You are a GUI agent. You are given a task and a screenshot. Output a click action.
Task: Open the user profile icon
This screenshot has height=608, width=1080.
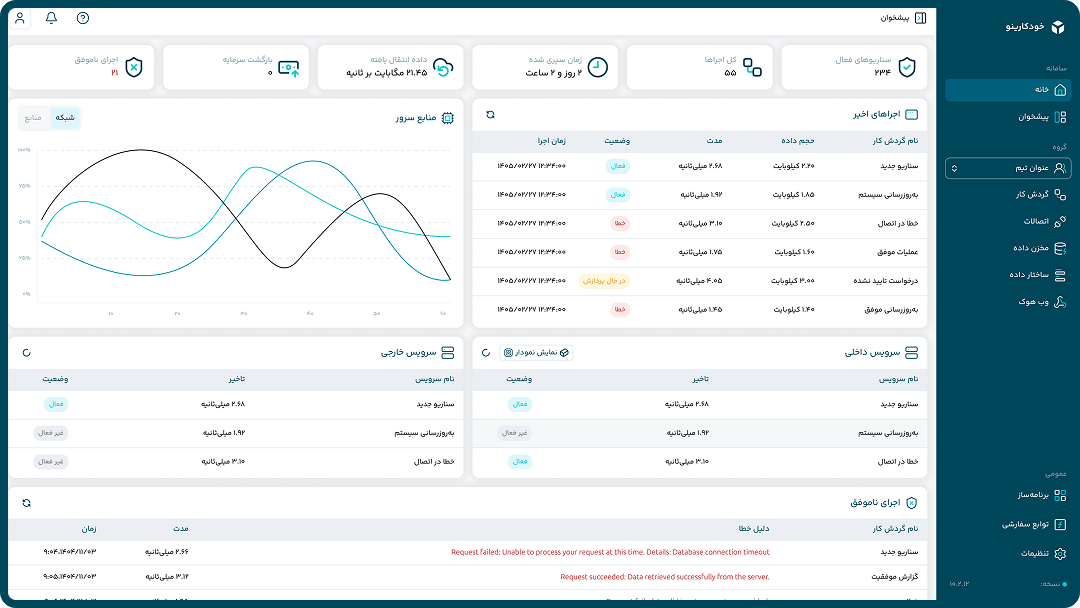[x=20, y=18]
